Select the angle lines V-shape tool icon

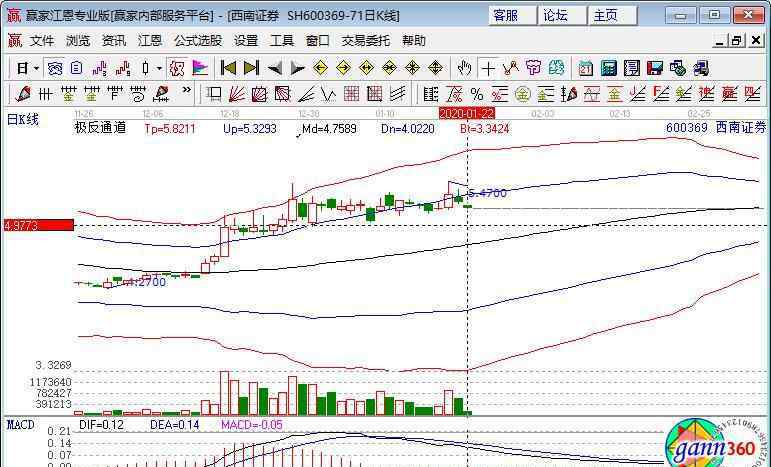328,93
